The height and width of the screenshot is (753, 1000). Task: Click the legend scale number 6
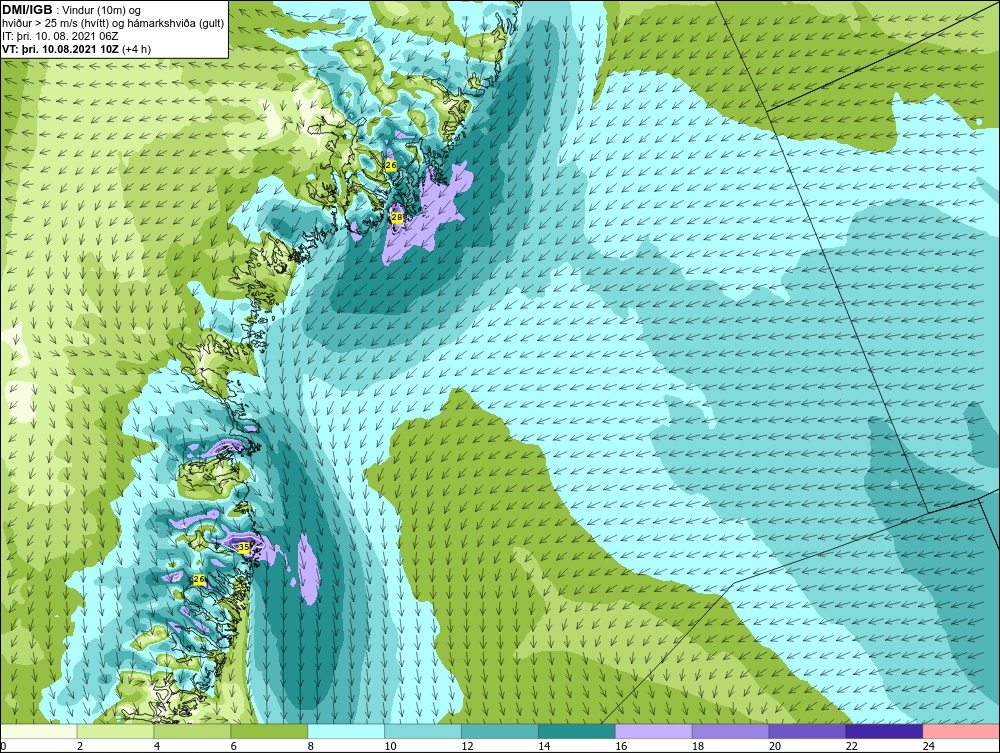tap(233, 746)
